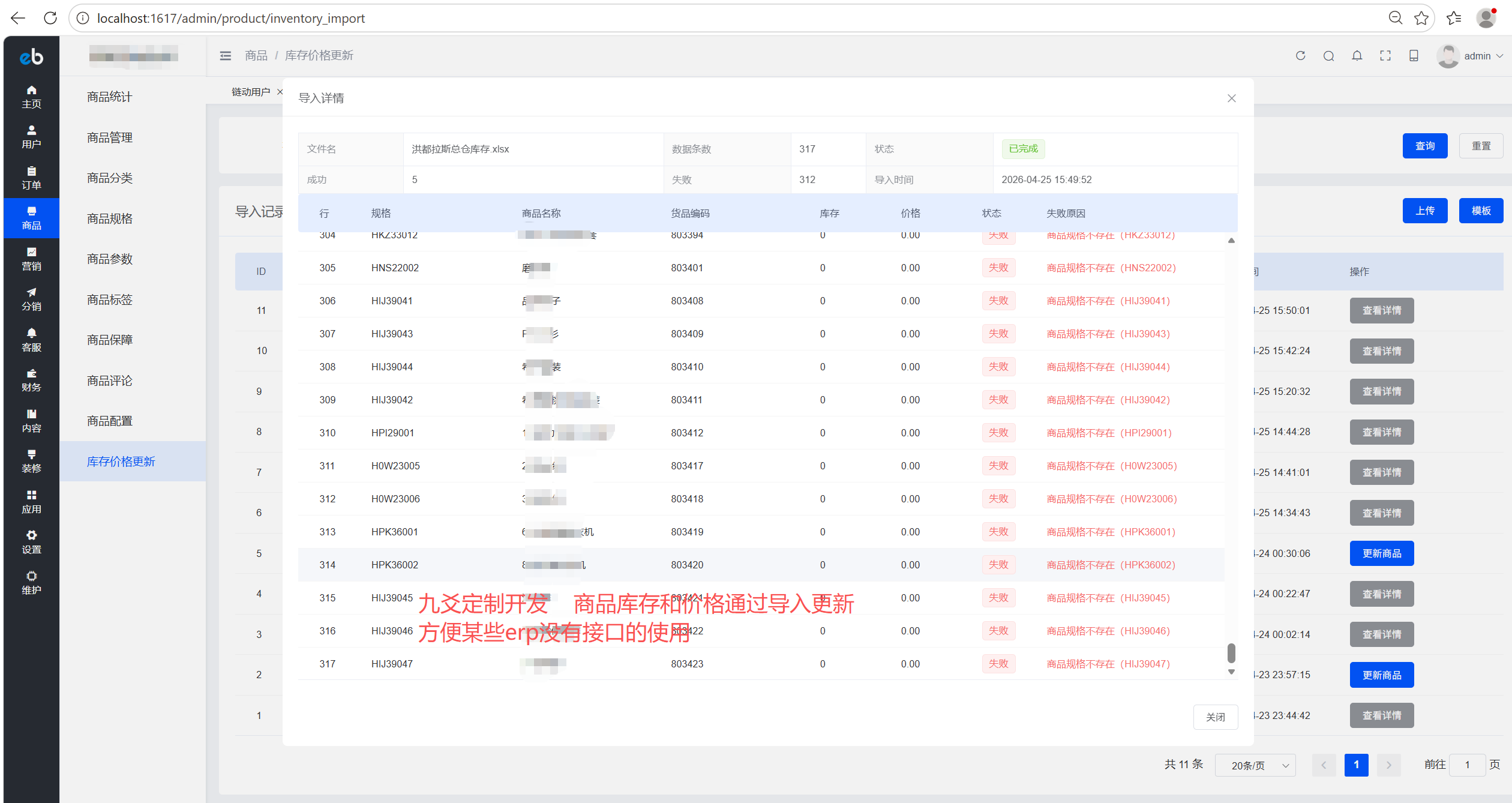Open the search icon in header
The height and width of the screenshot is (803, 1512).
(x=1328, y=56)
